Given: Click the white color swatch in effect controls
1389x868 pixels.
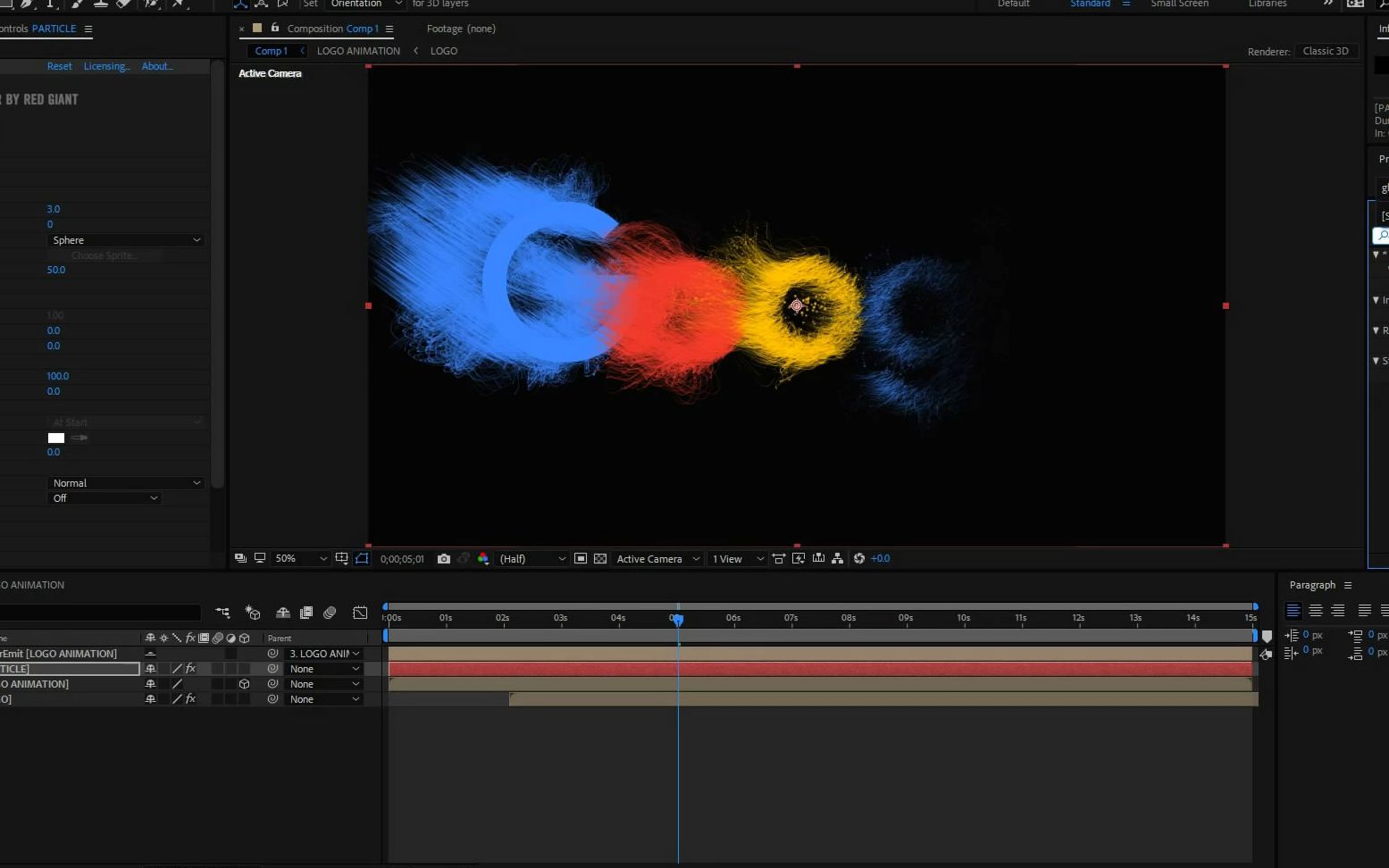Looking at the screenshot, I should tap(56, 438).
